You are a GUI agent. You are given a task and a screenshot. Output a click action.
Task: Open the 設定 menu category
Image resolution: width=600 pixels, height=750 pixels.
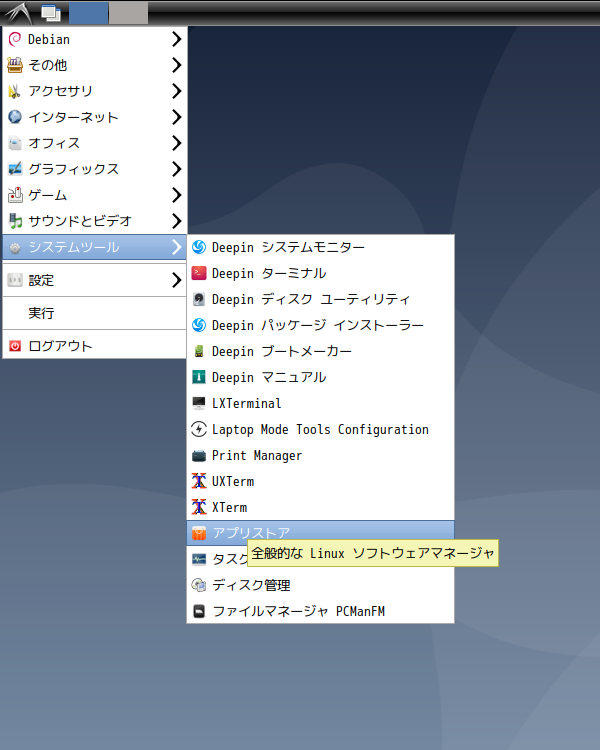click(95, 280)
